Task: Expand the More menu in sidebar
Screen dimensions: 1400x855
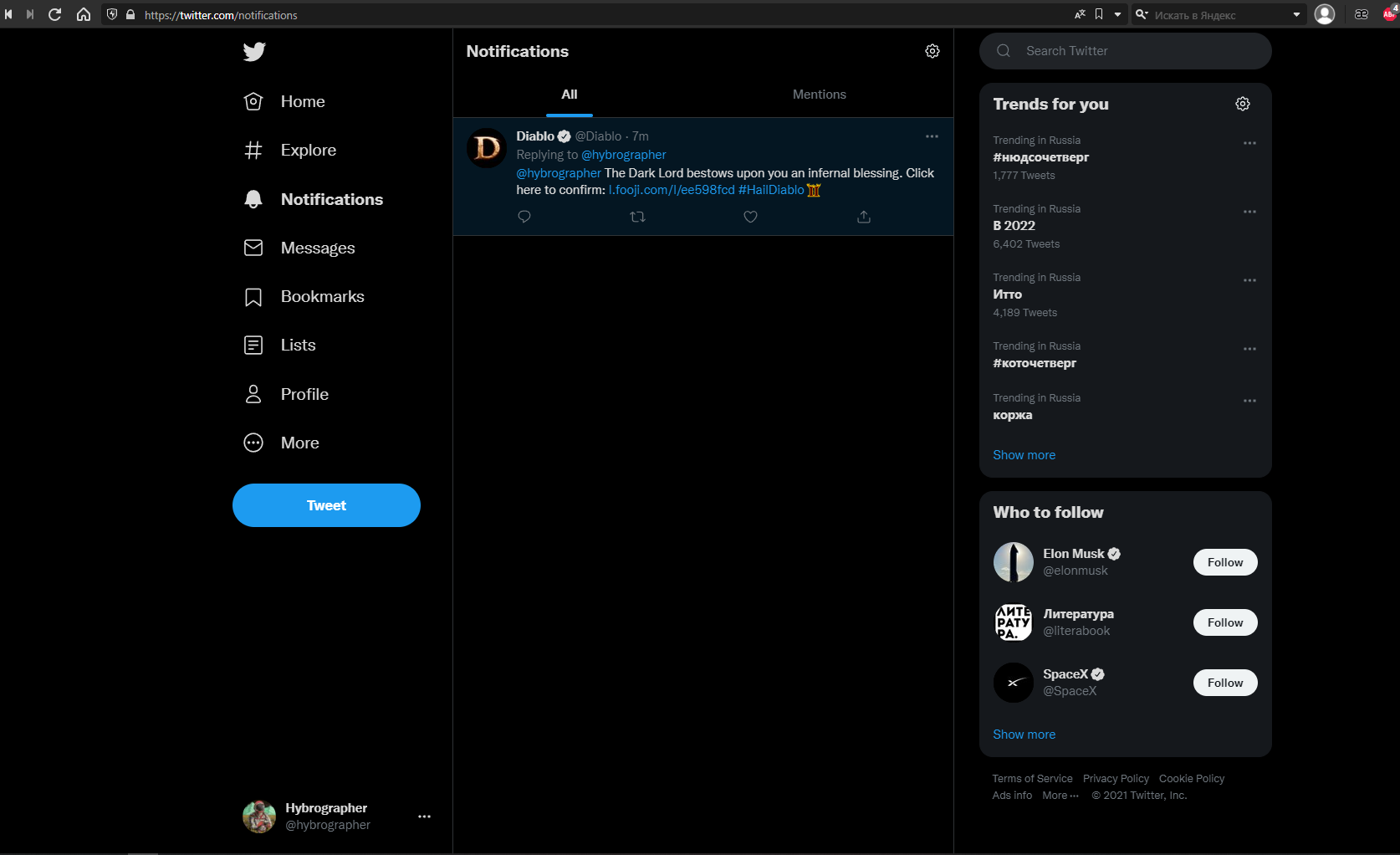Action: (x=281, y=443)
